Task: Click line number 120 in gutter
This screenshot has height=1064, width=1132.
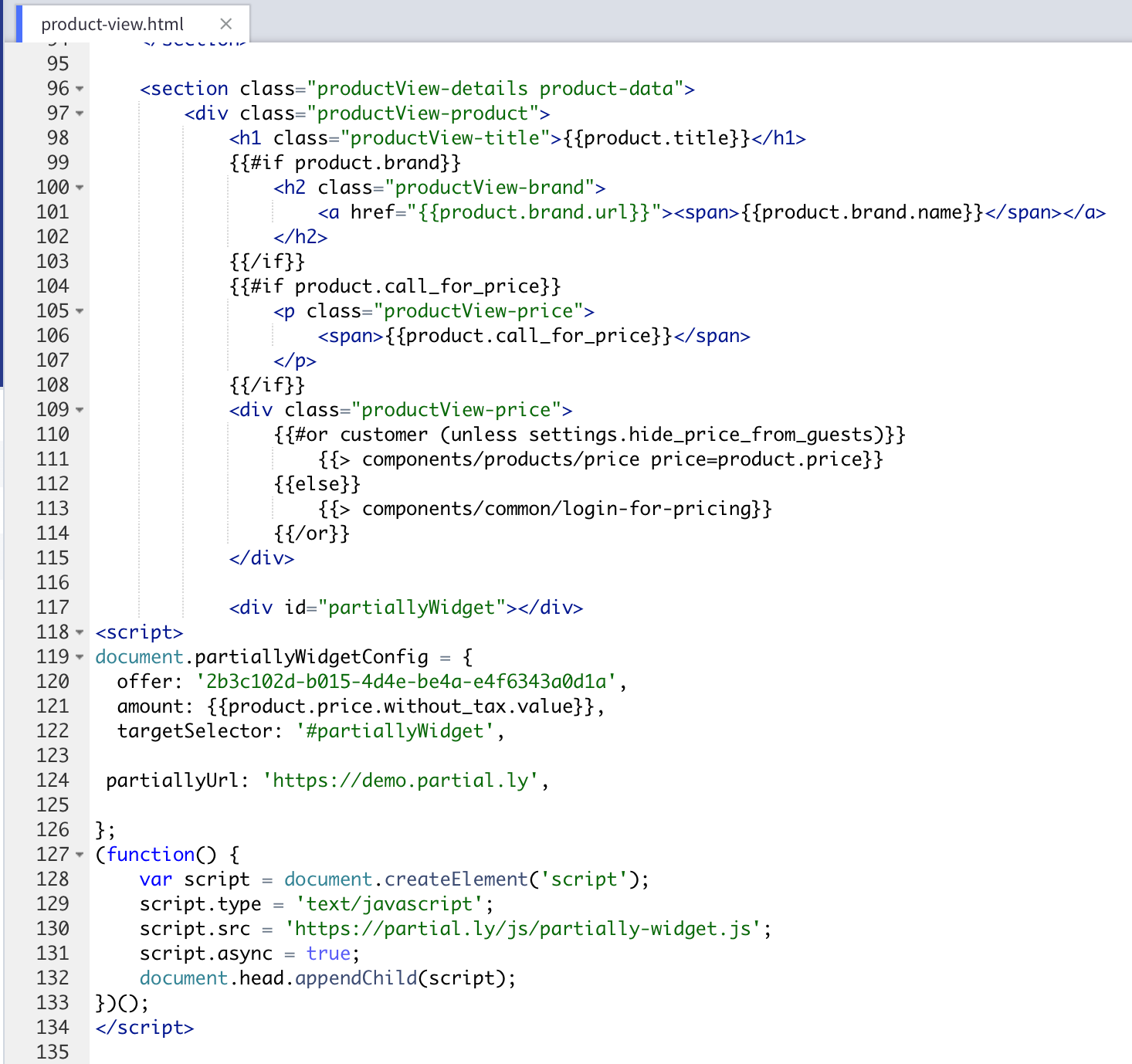Action: 53,681
